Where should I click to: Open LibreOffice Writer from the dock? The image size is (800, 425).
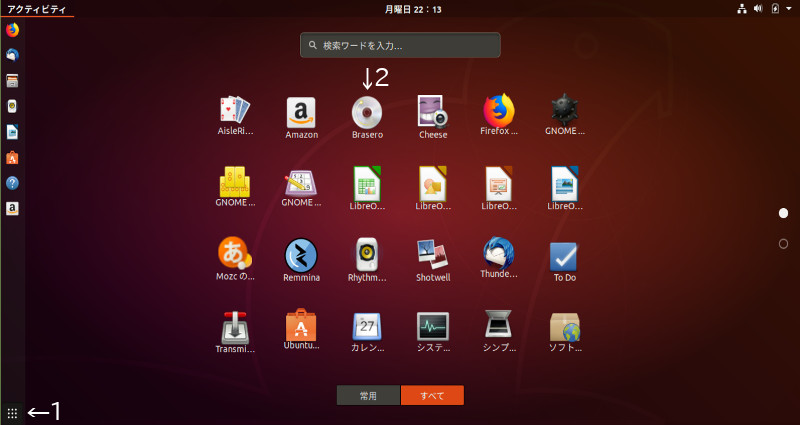pos(12,132)
